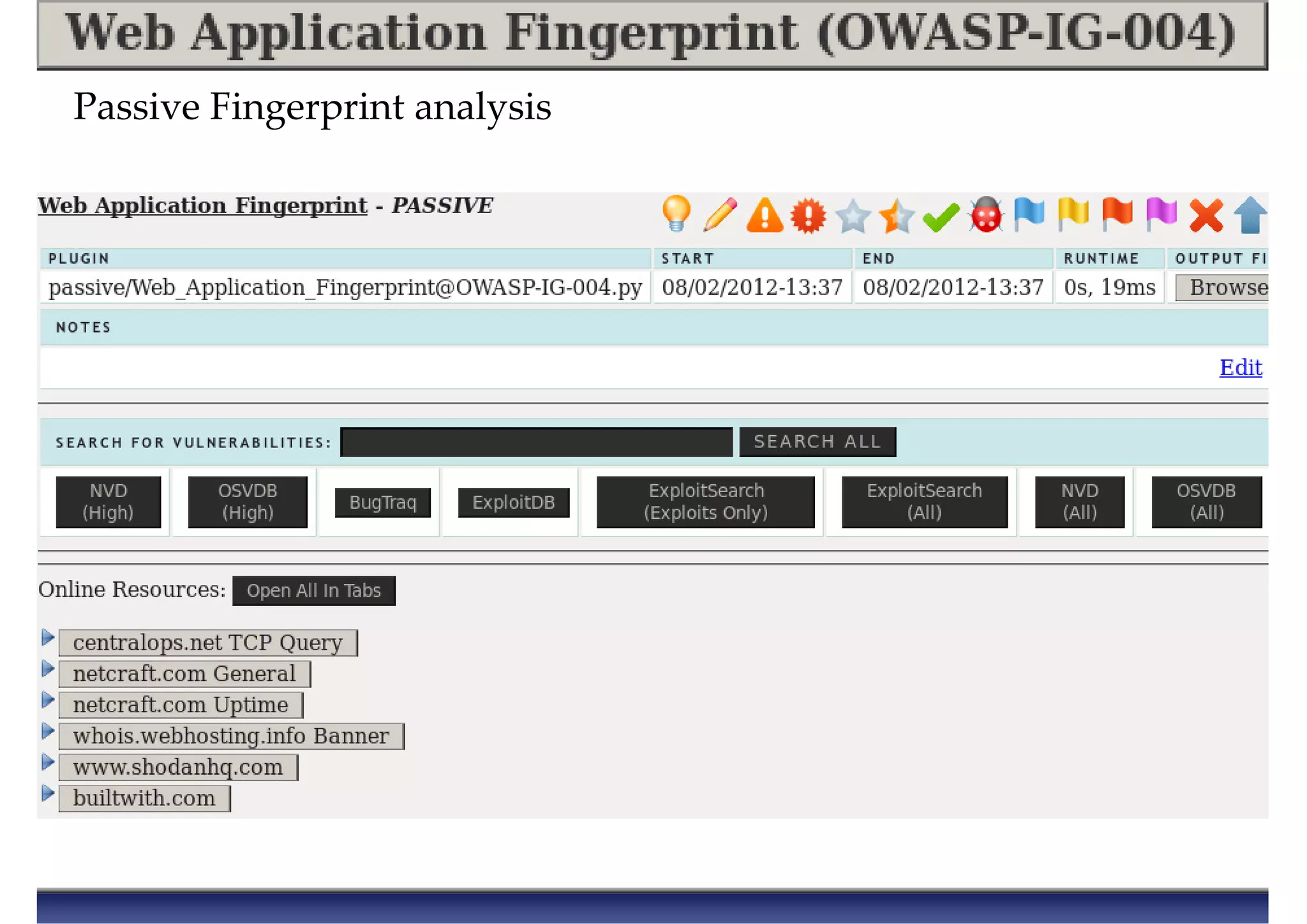Click the runtime value 0s, 19ms
The image size is (1307, 924).
(x=1110, y=287)
